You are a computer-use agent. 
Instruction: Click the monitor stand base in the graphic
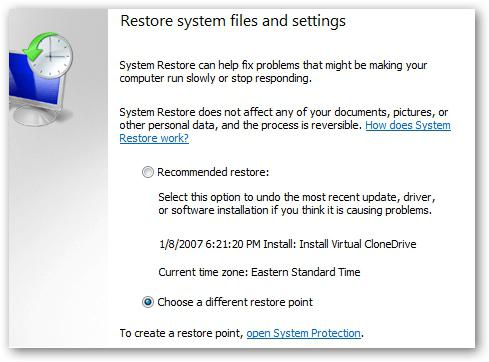(37, 116)
